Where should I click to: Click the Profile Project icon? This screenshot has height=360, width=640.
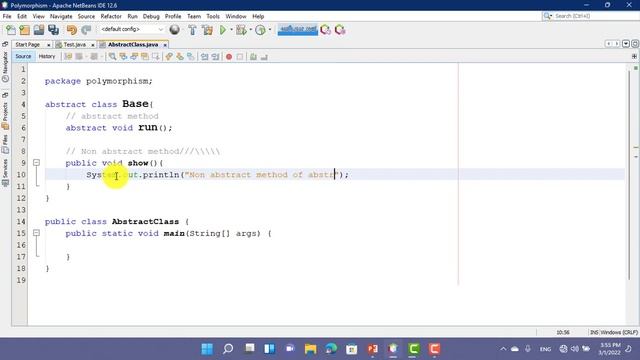click(260, 30)
